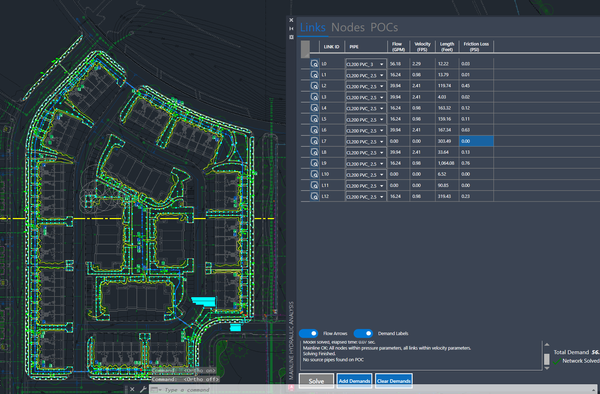Click length value 303.49 for link L7
The height and width of the screenshot is (394, 600).
tap(444, 141)
